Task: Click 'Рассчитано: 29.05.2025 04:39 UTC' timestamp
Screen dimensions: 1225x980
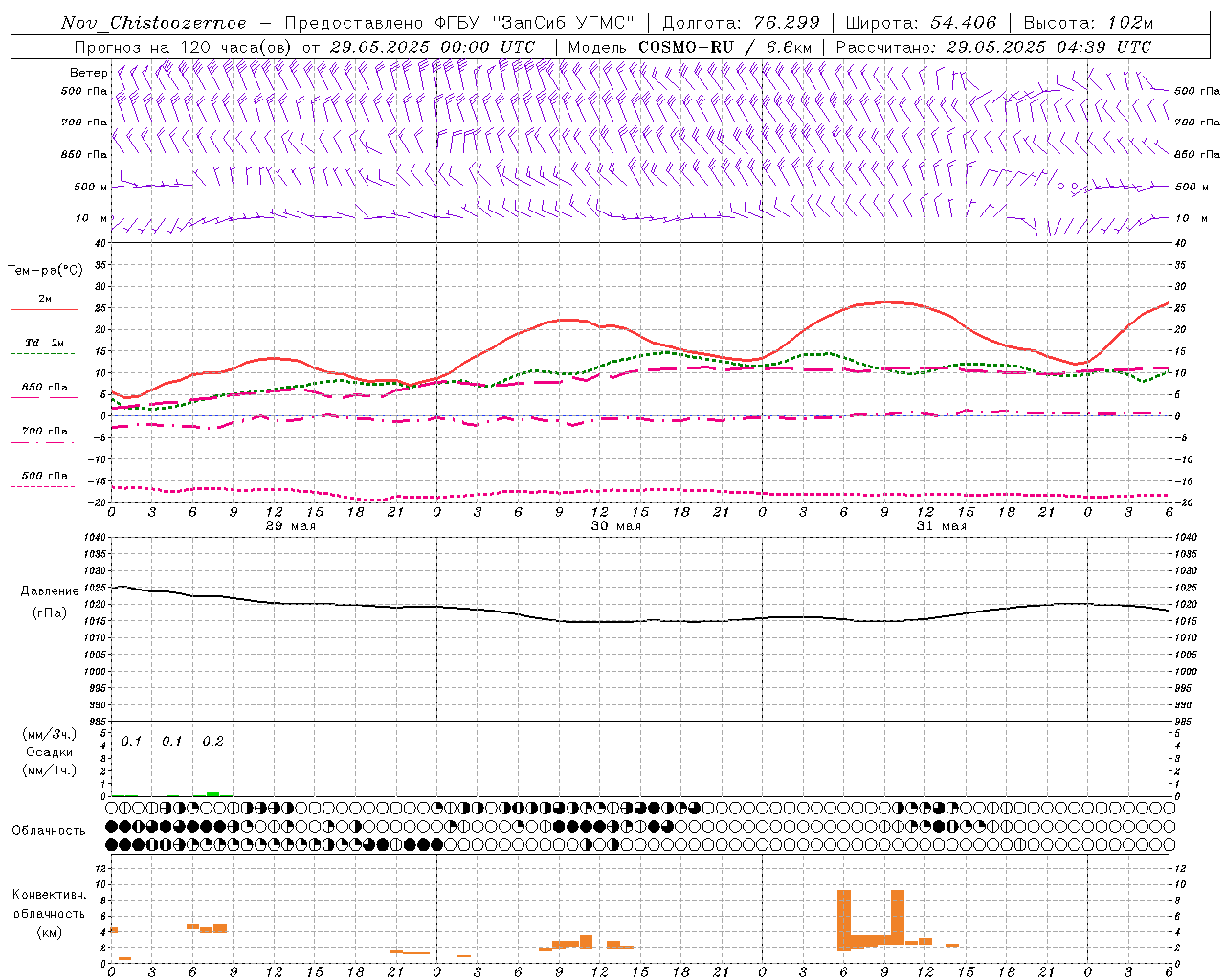Action: 993,47
